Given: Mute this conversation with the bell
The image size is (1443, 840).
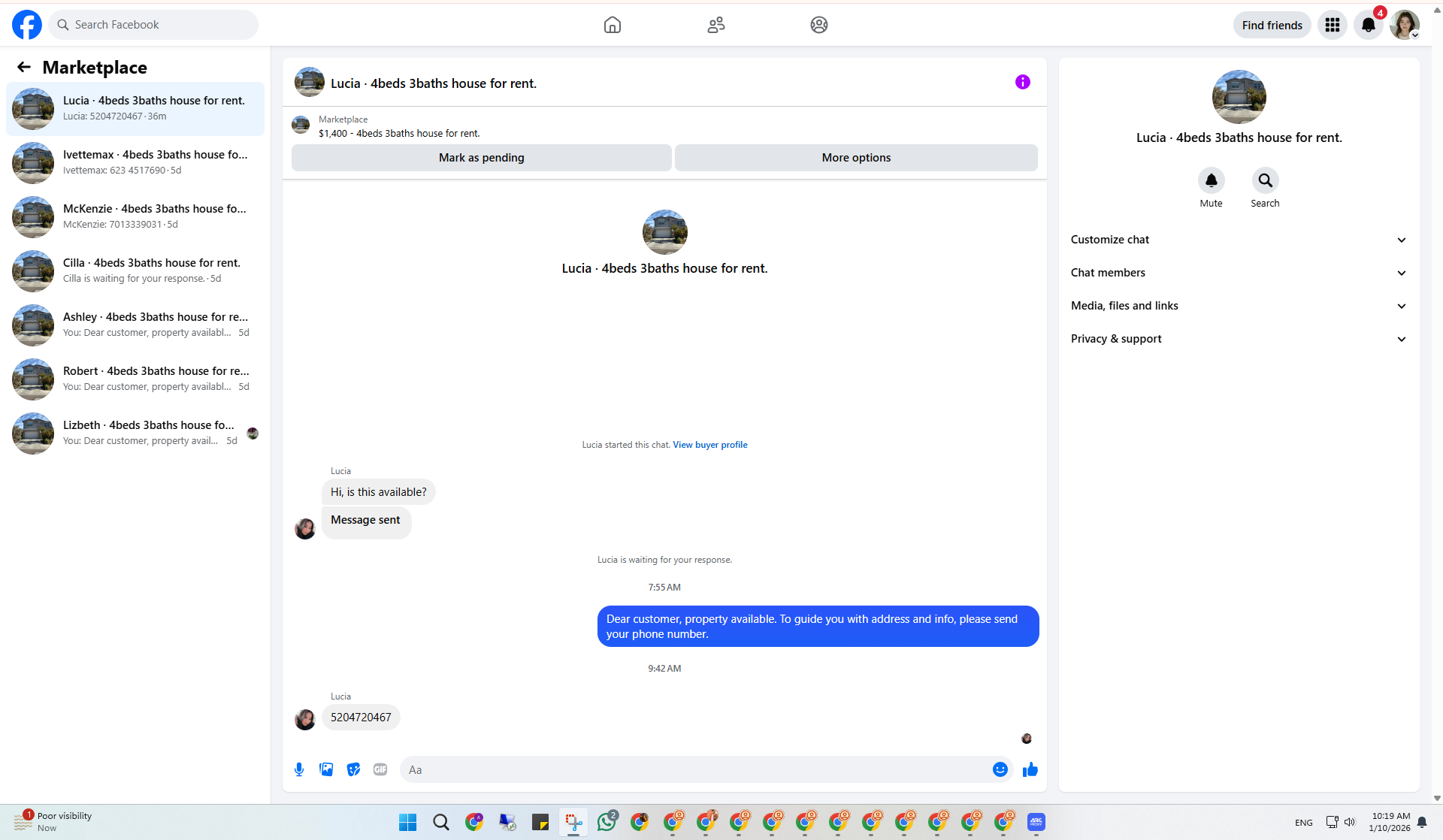Looking at the screenshot, I should click(x=1211, y=180).
